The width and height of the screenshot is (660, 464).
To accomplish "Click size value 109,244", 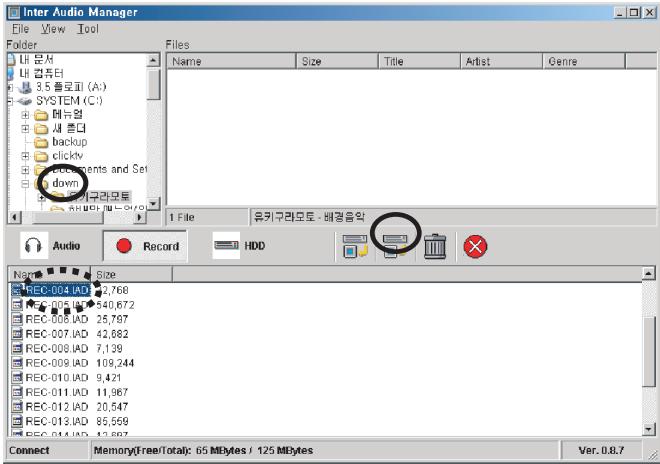I will point(115,363).
